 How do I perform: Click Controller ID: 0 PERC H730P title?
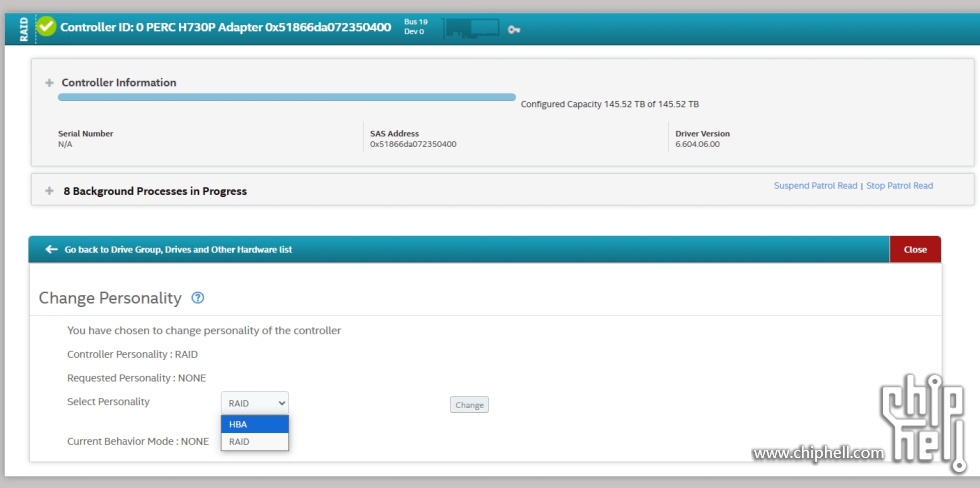point(226,27)
